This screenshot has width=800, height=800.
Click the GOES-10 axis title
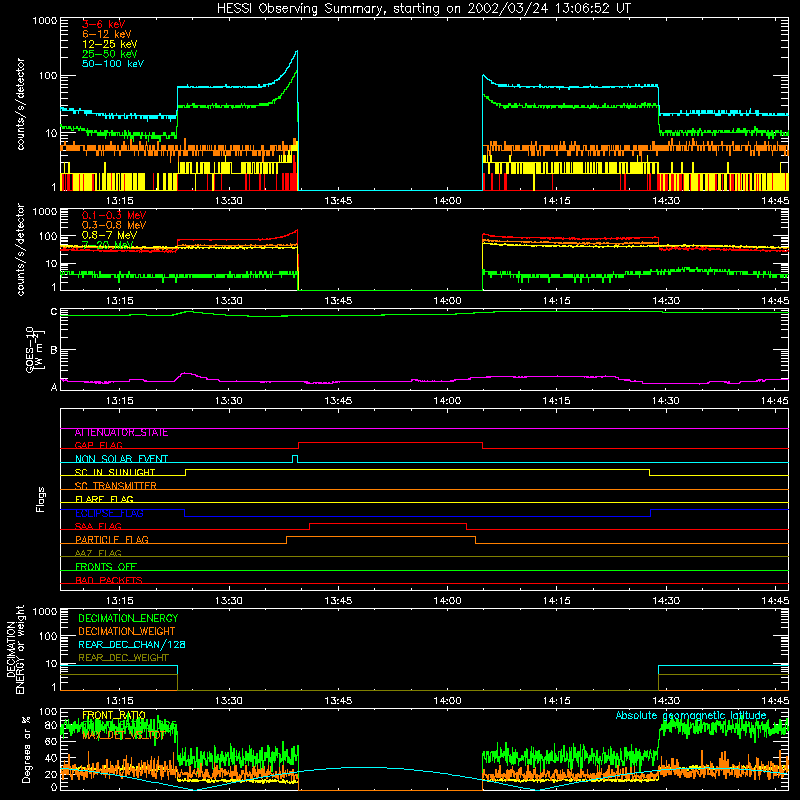[x=35, y=349]
